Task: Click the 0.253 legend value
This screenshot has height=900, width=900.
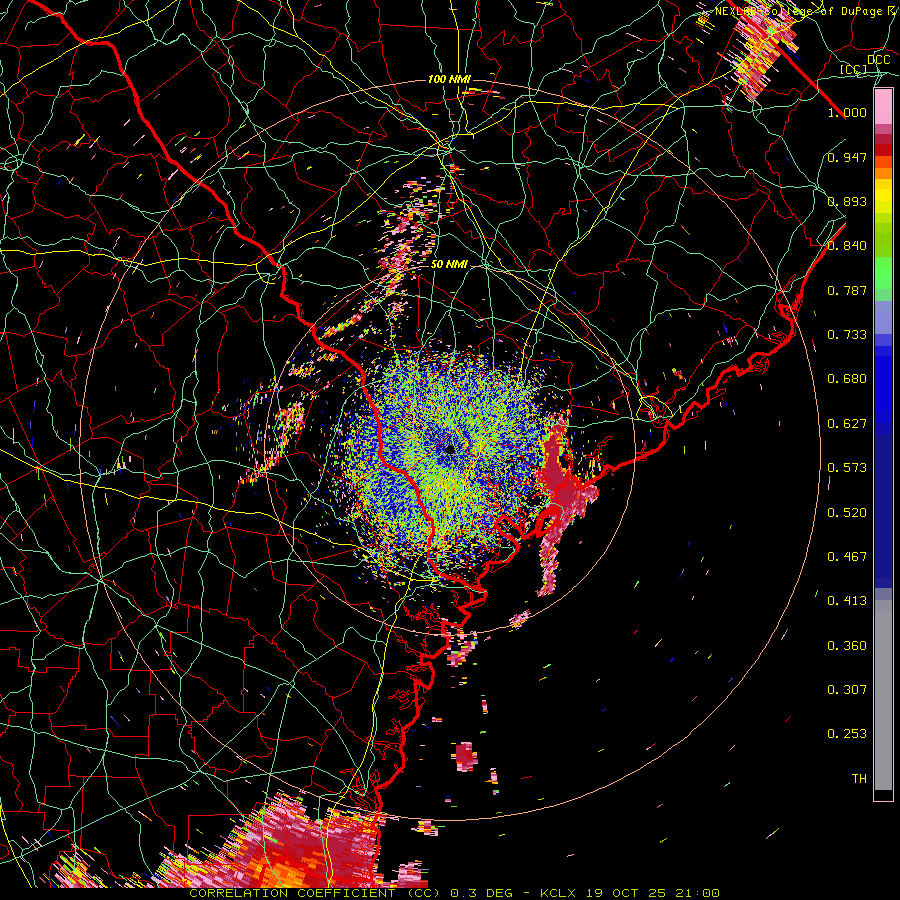Action: (847, 734)
